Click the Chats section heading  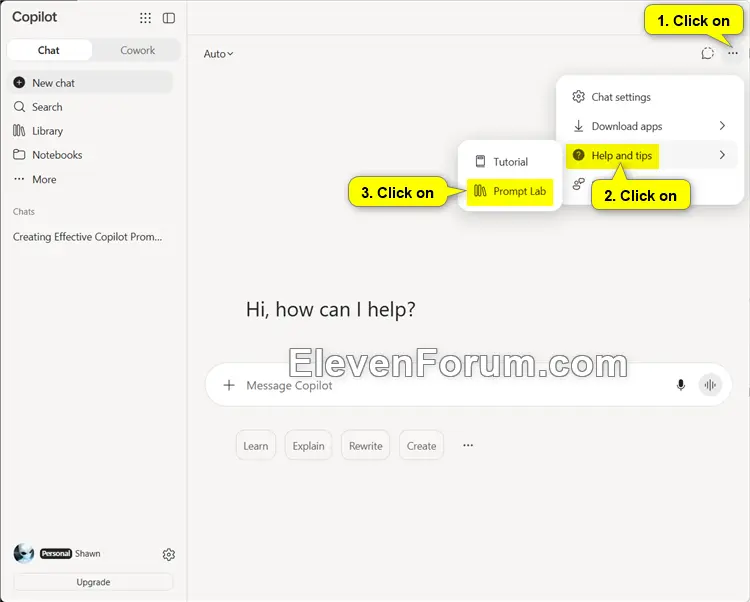tap(24, 211)
